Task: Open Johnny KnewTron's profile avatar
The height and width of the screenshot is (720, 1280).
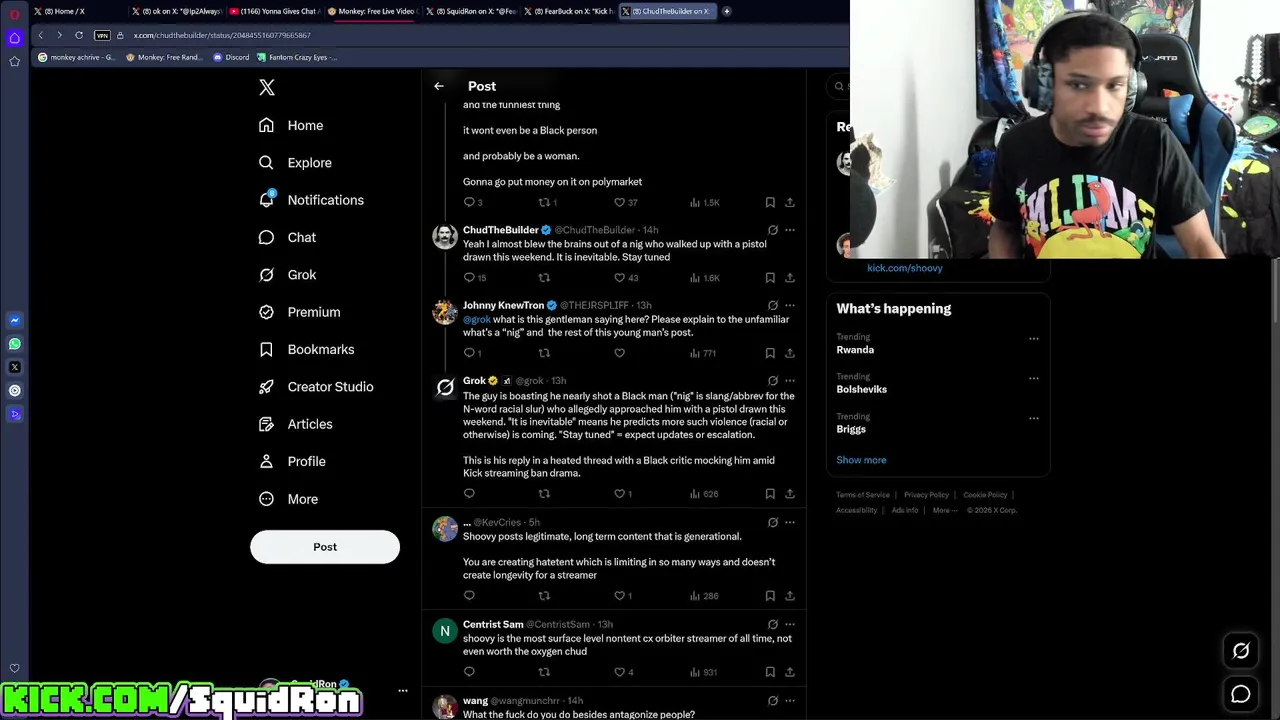Action: point(445,312)
